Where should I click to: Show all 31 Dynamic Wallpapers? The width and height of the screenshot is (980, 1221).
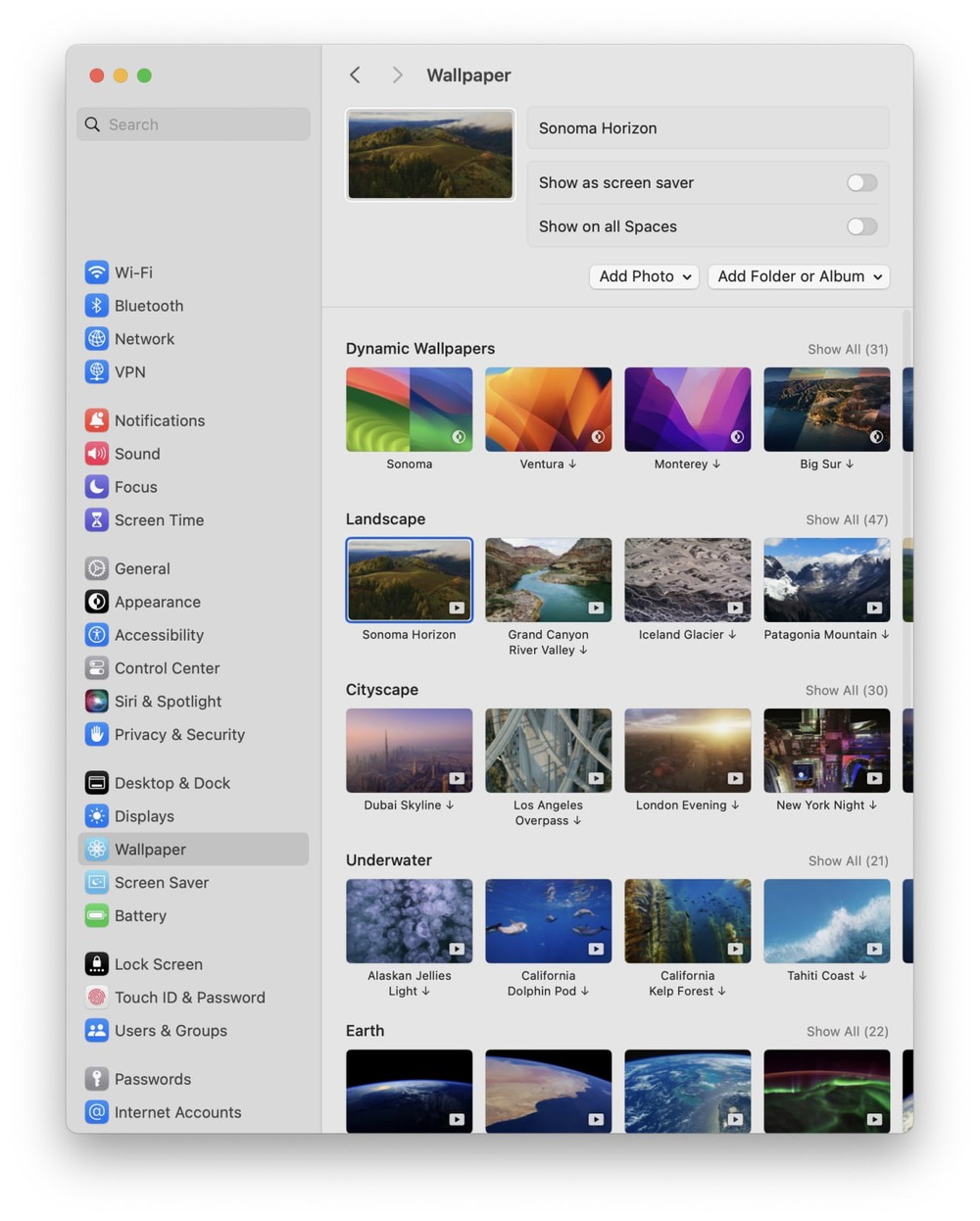(x=847, y=350)
